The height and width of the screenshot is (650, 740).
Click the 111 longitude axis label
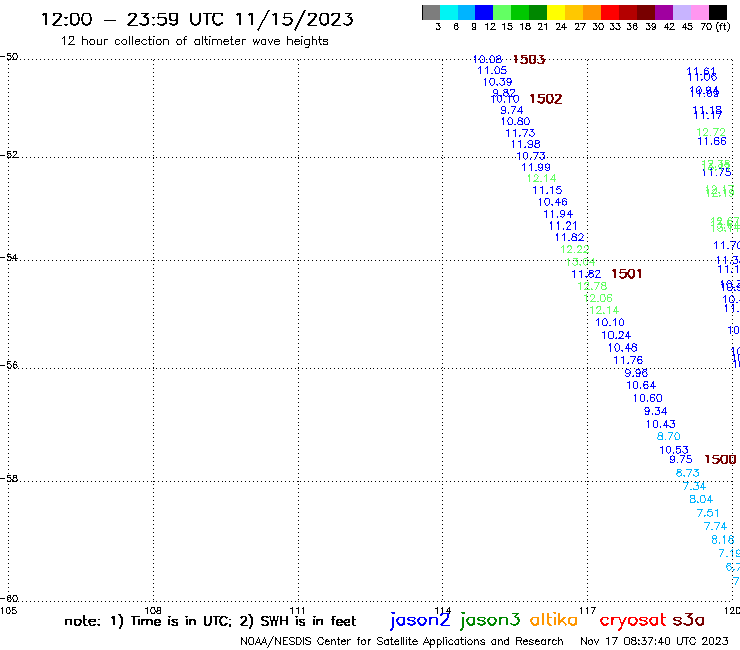(x=297, y=611)
